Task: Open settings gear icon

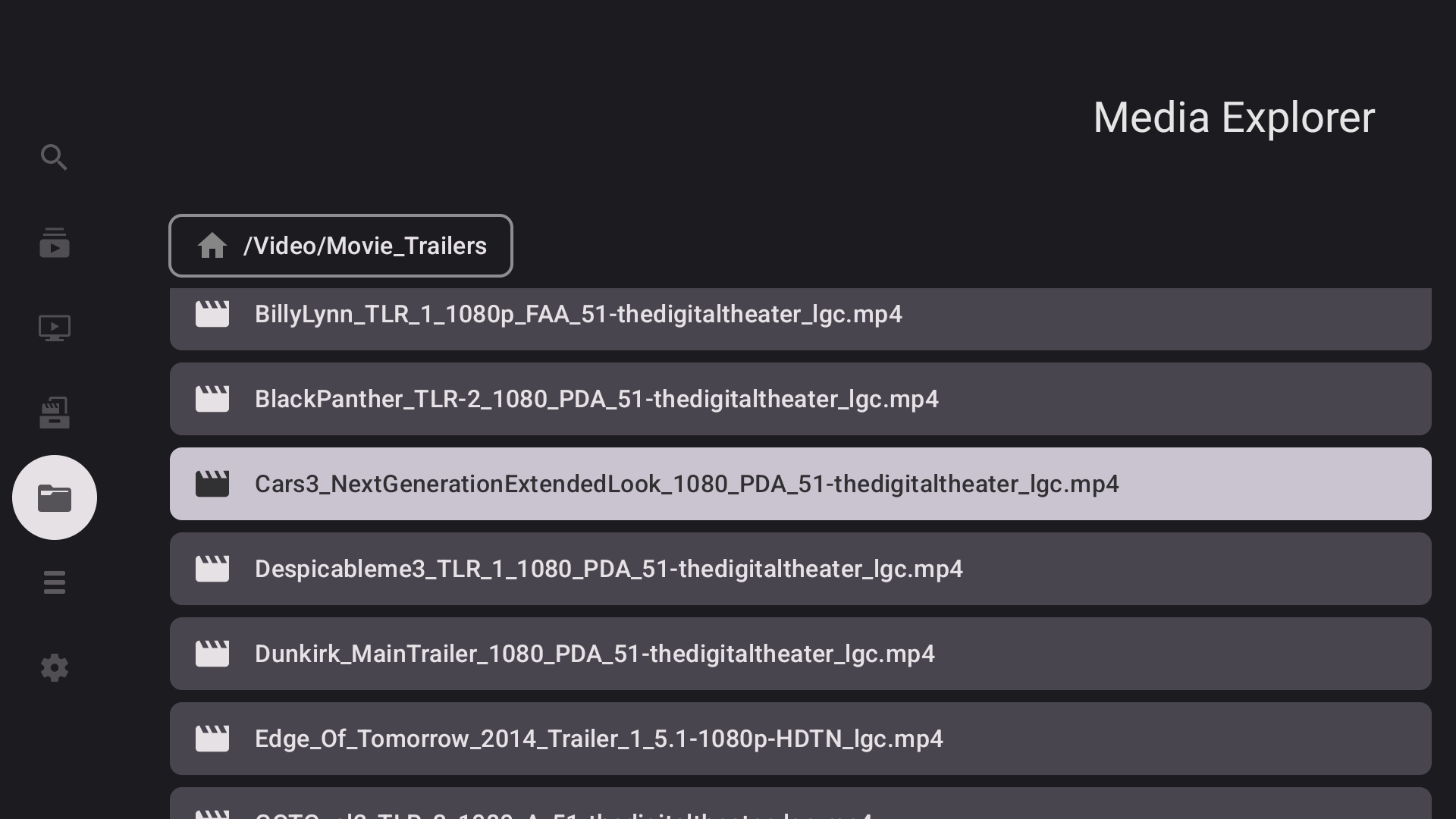Action: [54, 667]
